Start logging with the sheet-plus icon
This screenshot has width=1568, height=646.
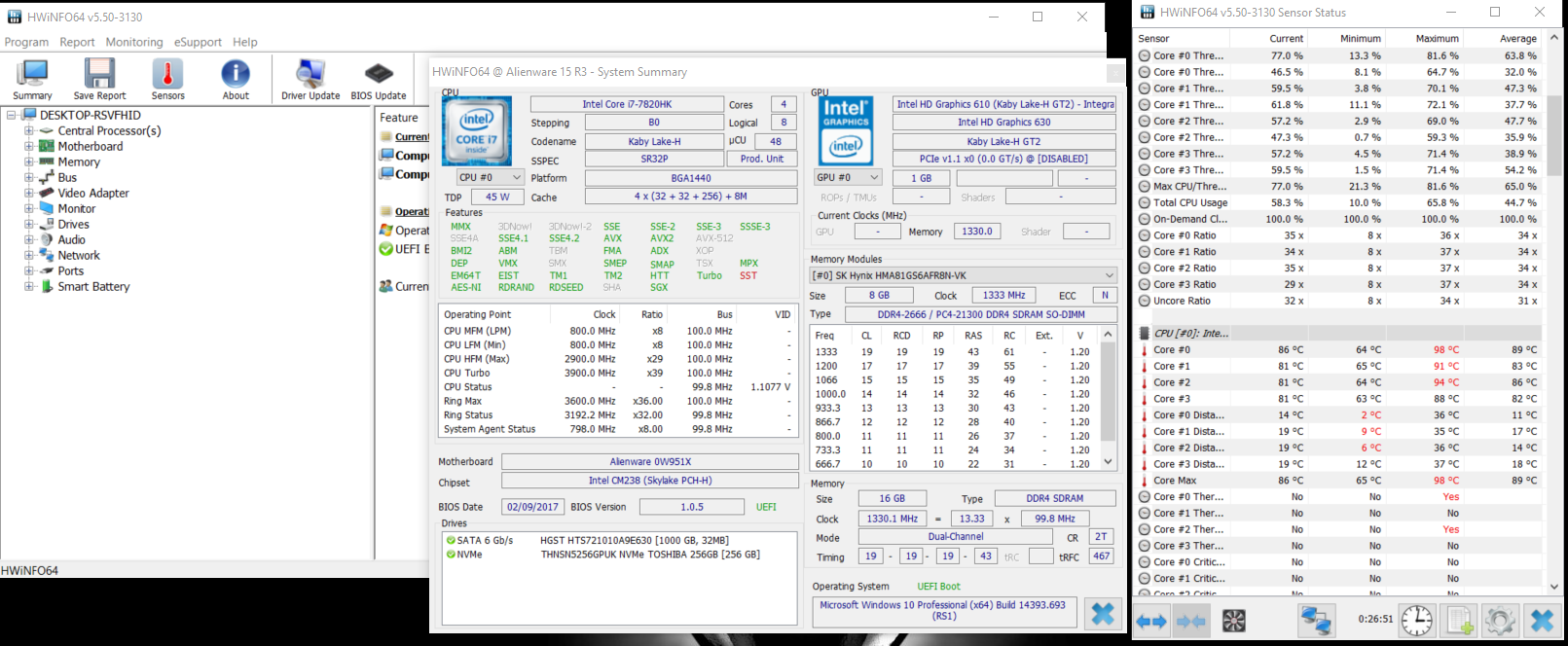[x=1459, y=620]
